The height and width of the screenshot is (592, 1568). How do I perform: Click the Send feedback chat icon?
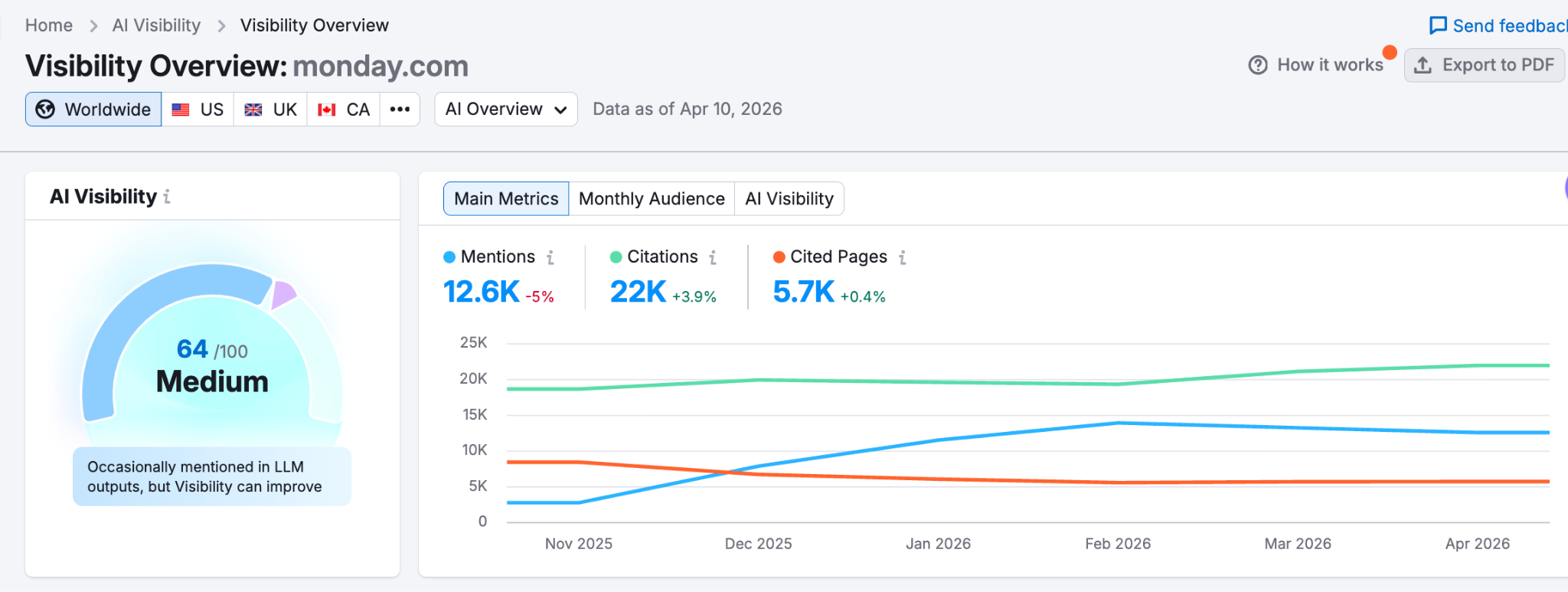tap(1438, 25)
